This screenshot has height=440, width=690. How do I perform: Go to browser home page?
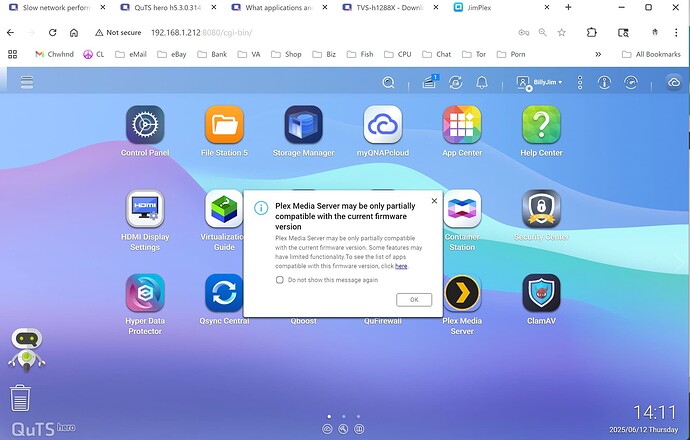(x=74, y=33)
